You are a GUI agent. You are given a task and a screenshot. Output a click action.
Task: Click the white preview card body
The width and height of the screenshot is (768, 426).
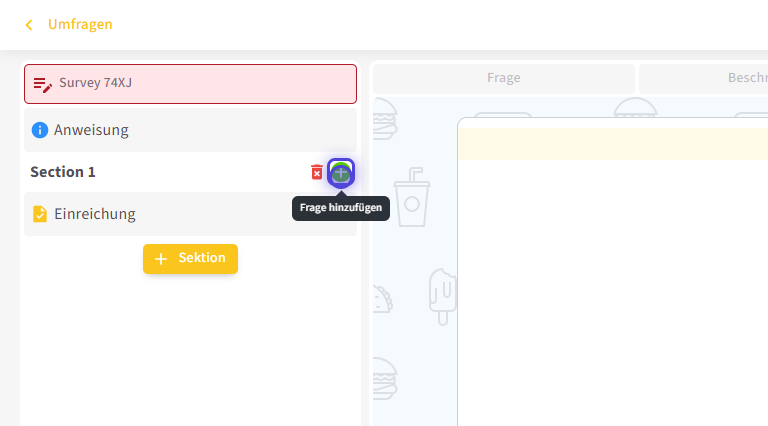tap(612, 290)
